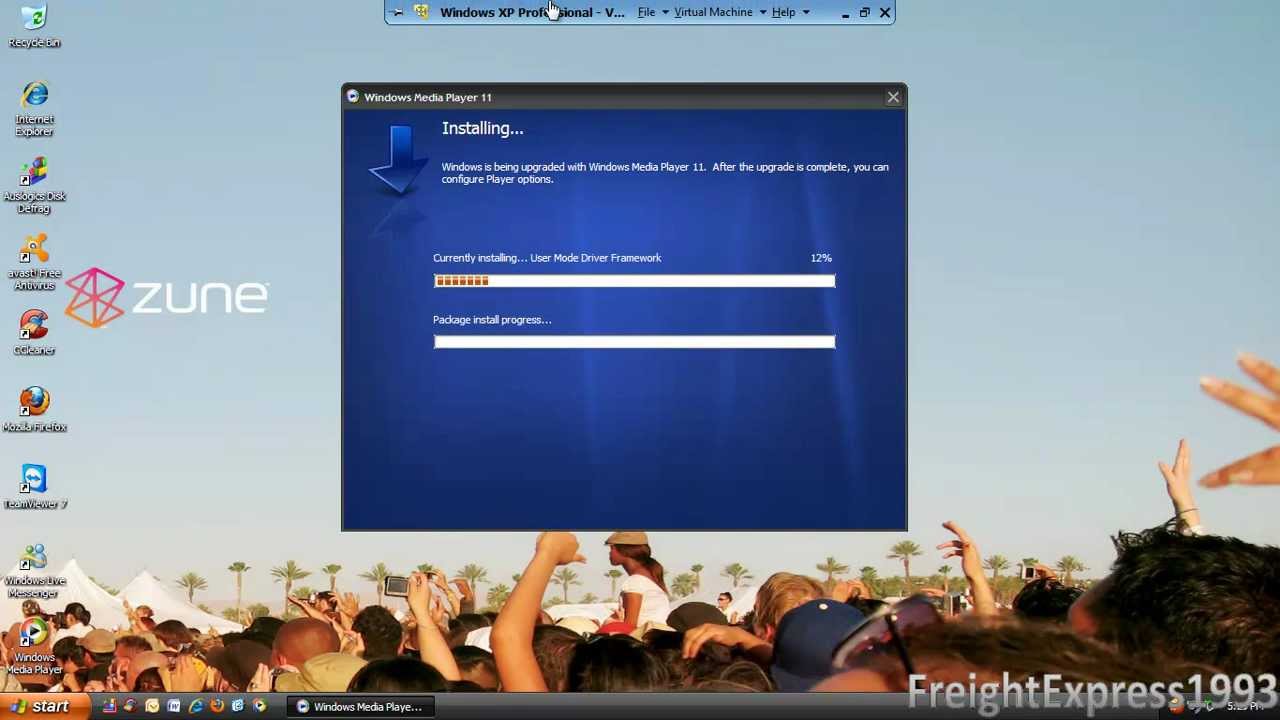Launch Word from Quick Launch bar
The image size is (1280, 720).
coord(174,706)
